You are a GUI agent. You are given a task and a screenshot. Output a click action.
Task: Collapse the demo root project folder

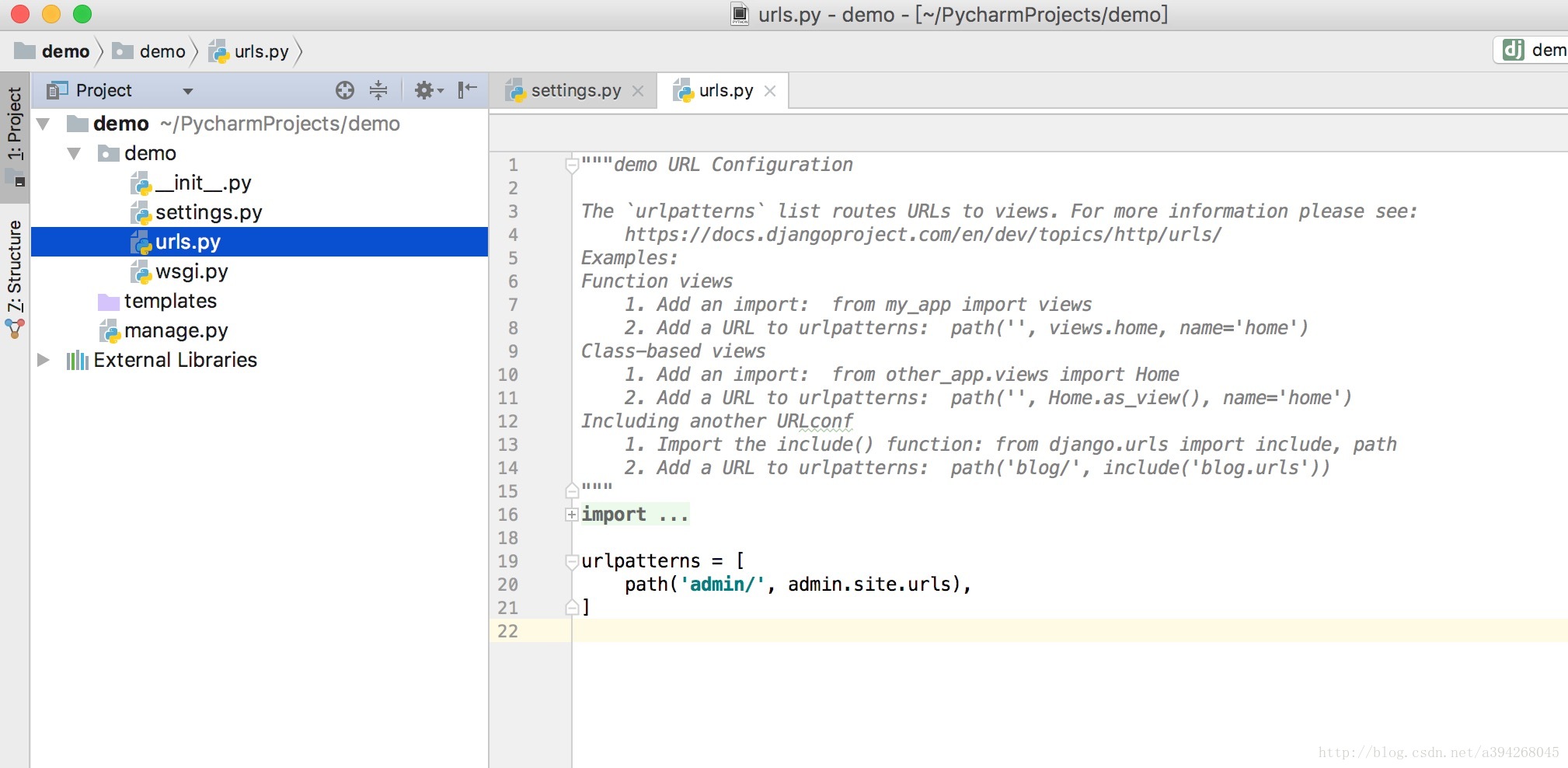[x=44, y=124]
